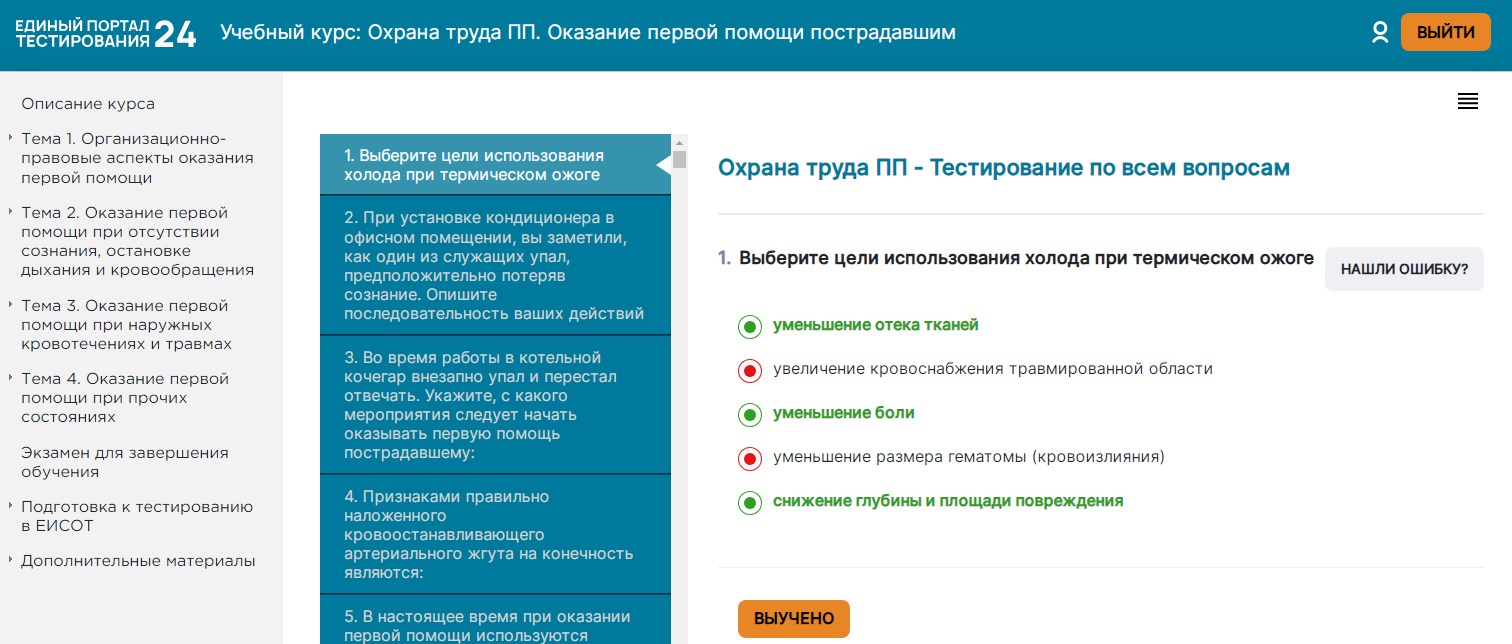Viewport: 1512px width, 644px height.
Task: Open Экзамен для завершения обучения
Action: click(124, 462)
